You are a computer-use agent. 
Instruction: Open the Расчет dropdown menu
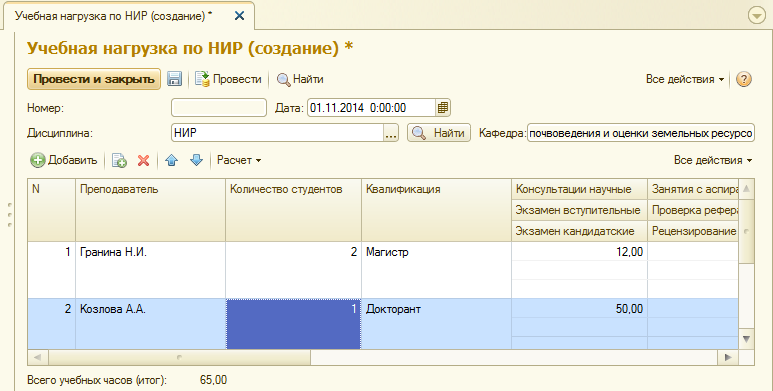click(239, 160)
